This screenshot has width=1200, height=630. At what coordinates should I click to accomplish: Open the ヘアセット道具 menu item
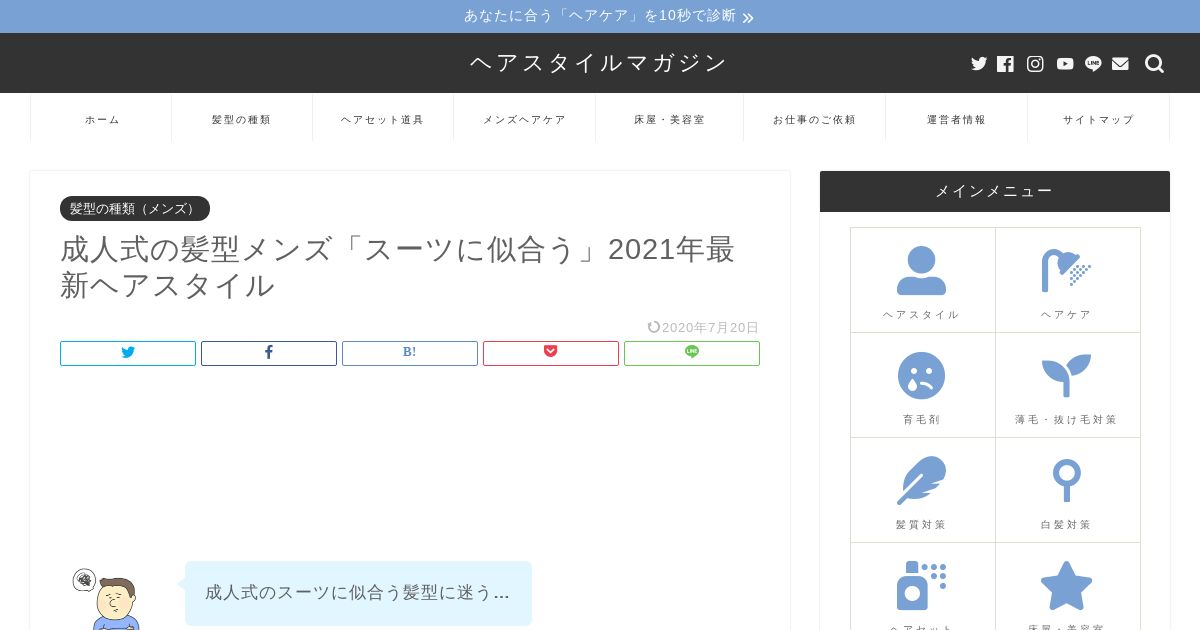[383, 119]
